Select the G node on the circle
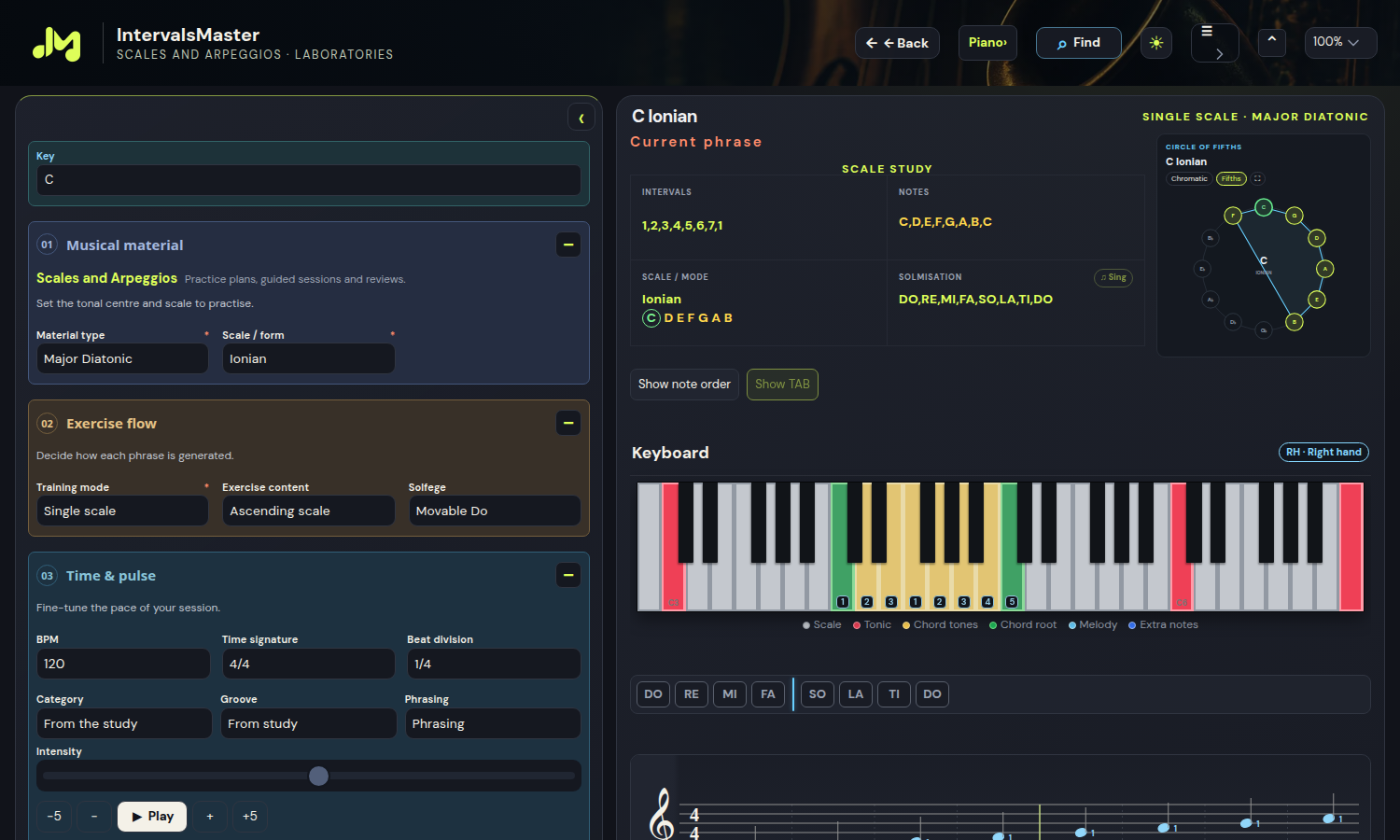Image resolution: width=1400 pixels, height=840 pixels. point(1295,216)
